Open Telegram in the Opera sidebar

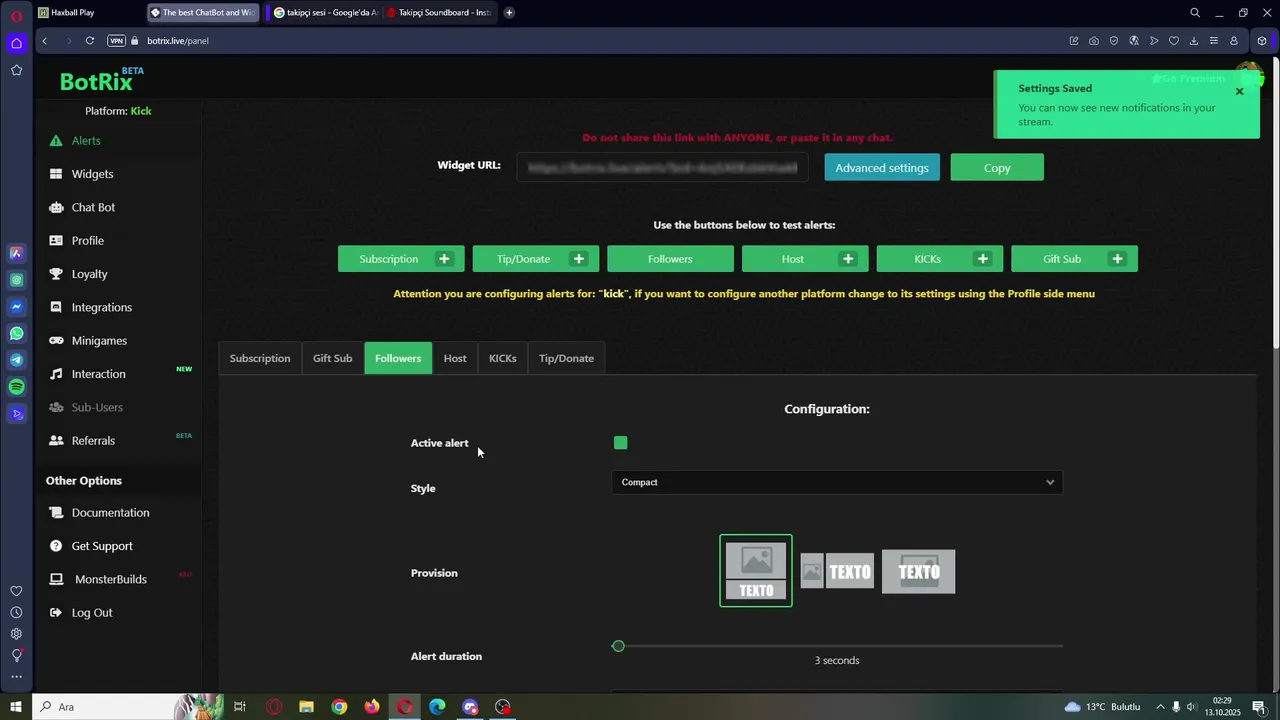[x=17, y=360]
